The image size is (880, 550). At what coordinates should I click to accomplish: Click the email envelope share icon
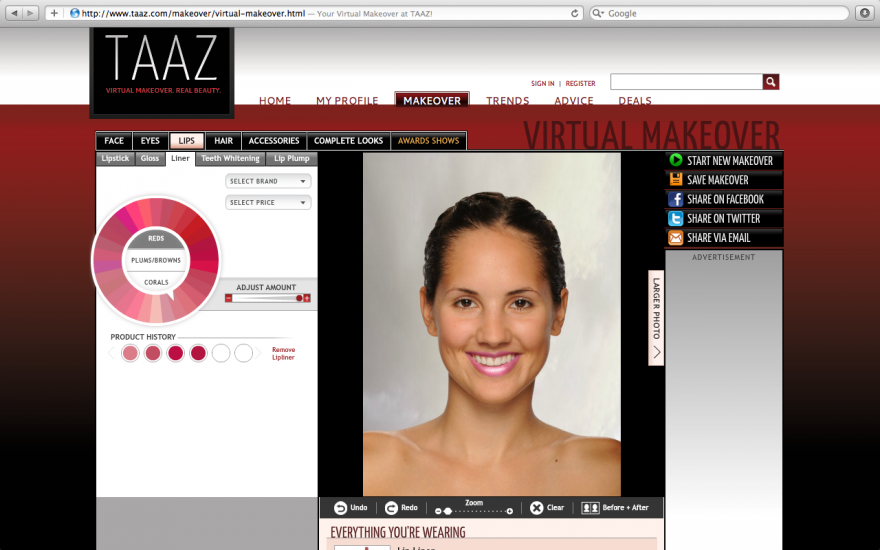[x=676, y=238]
